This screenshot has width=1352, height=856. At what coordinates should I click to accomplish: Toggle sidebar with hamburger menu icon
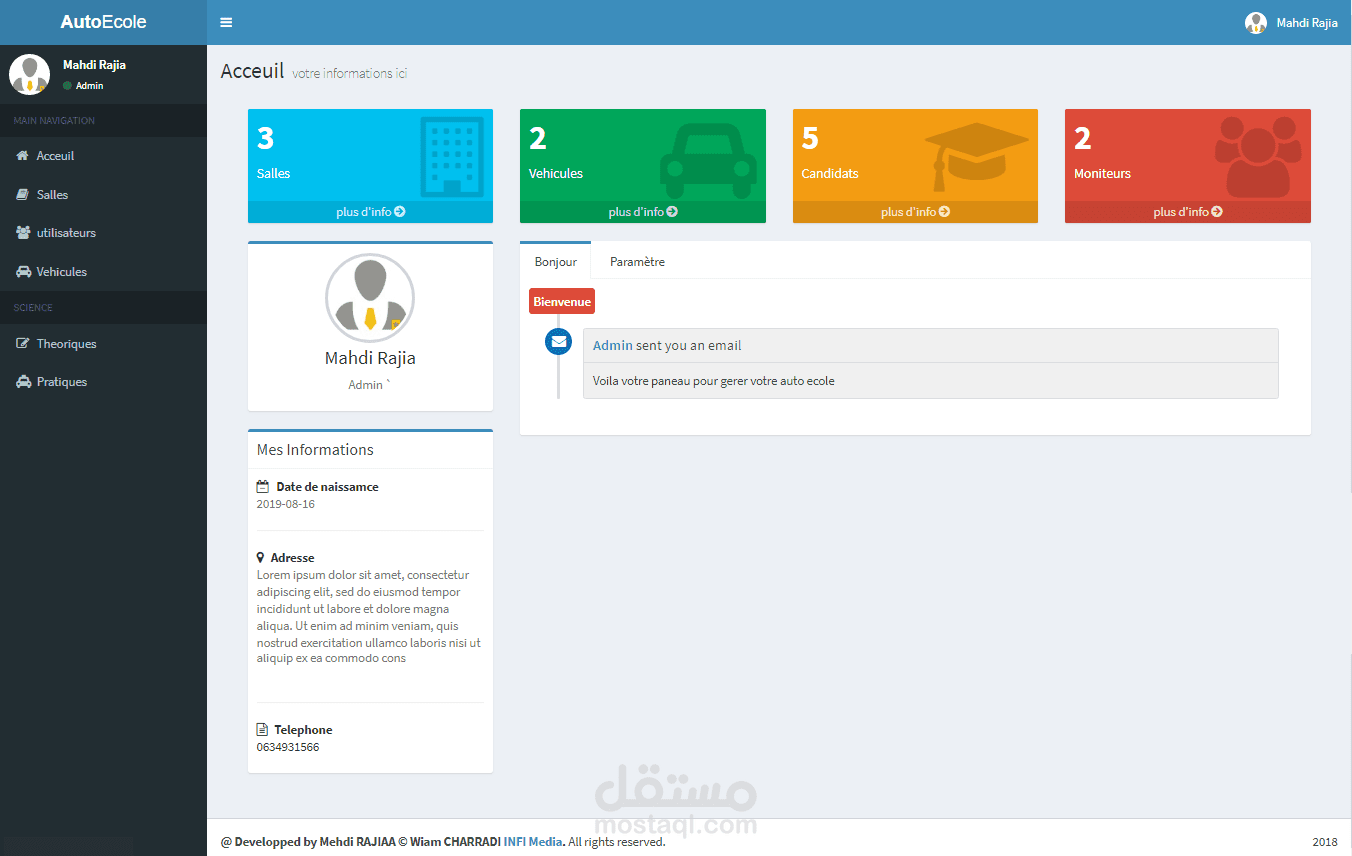(x=226, y=22)
